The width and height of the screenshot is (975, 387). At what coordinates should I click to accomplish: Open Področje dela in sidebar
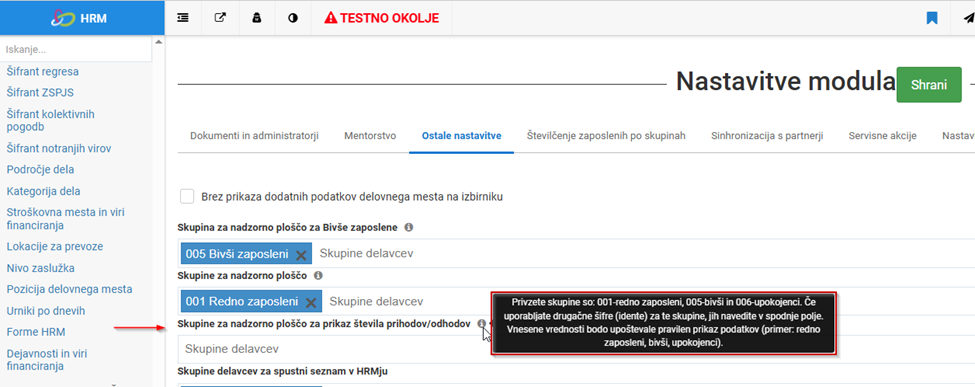tap(40, 169)
